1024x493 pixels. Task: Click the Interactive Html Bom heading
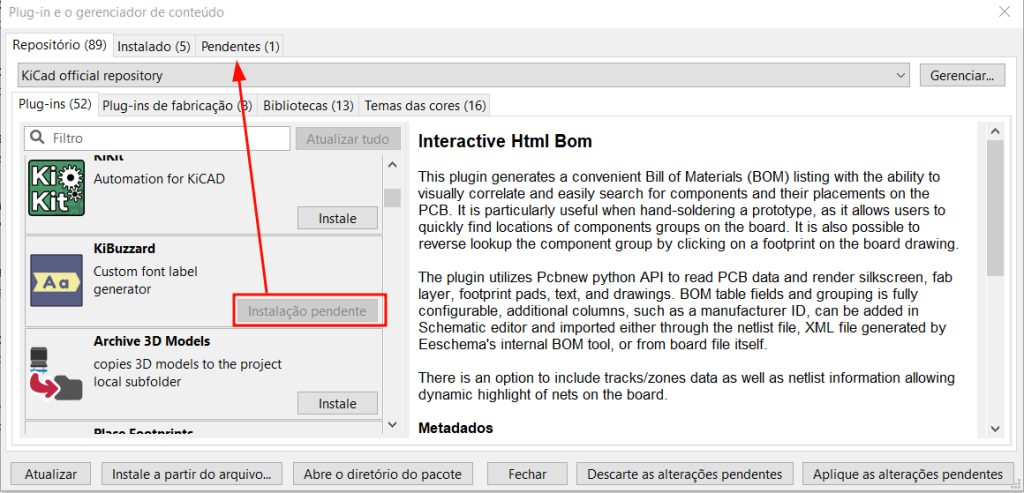(x=505, y=141)
